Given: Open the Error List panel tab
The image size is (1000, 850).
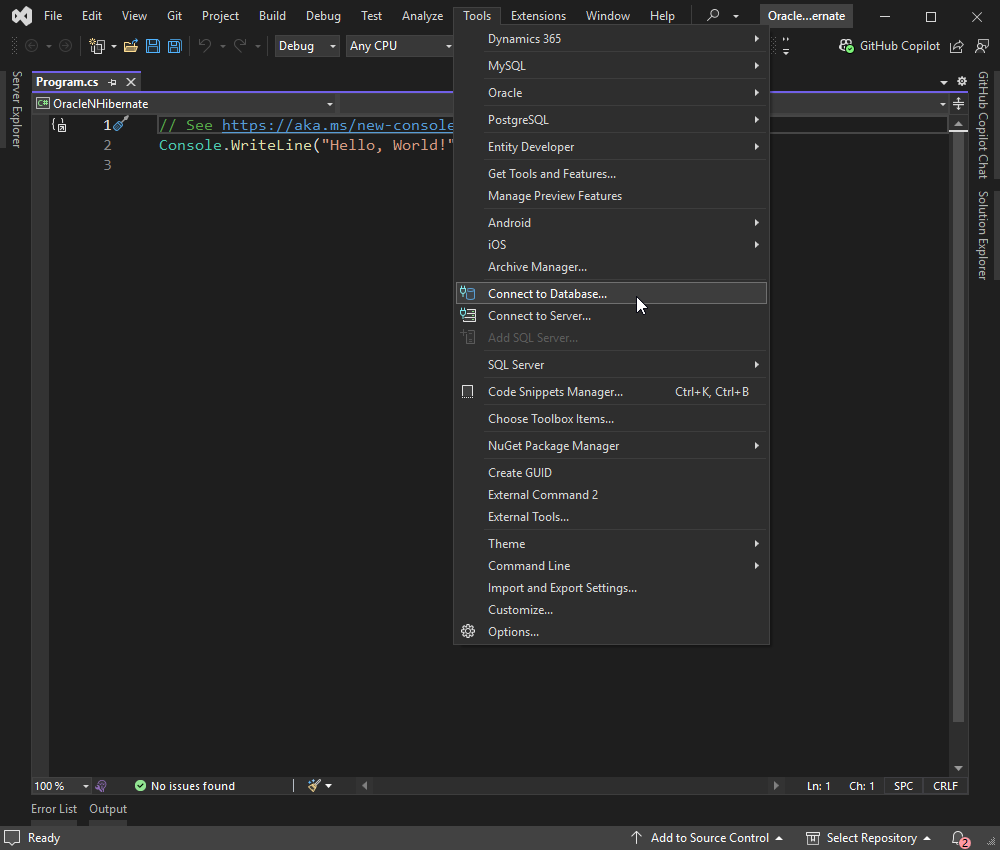Looking at the screenshot, I should tap(54, 809).
